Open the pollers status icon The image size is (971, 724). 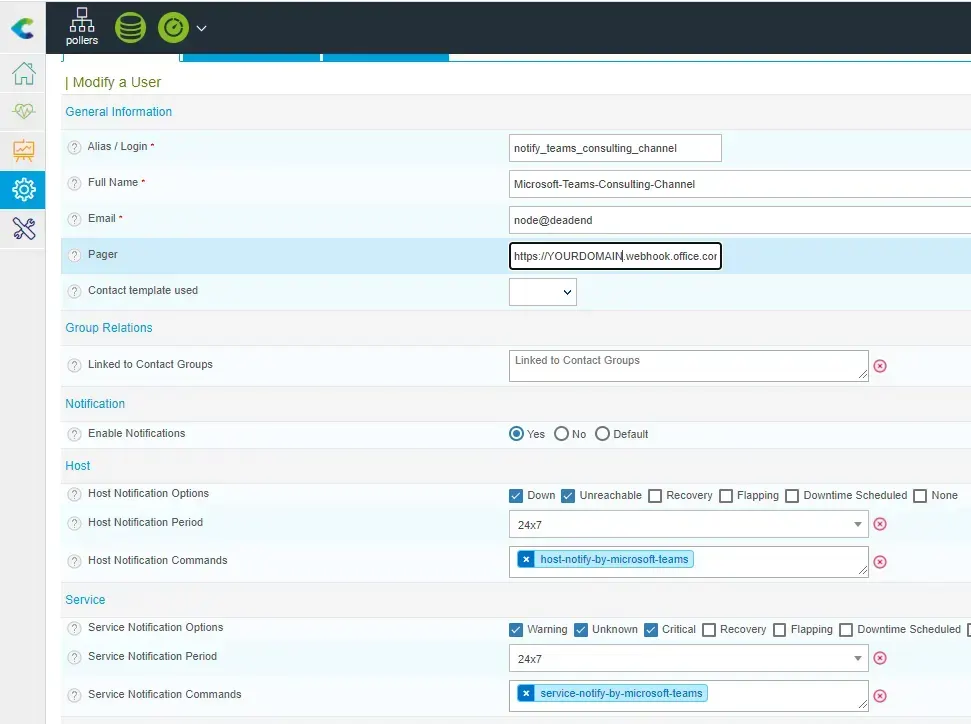click(82, 27)
